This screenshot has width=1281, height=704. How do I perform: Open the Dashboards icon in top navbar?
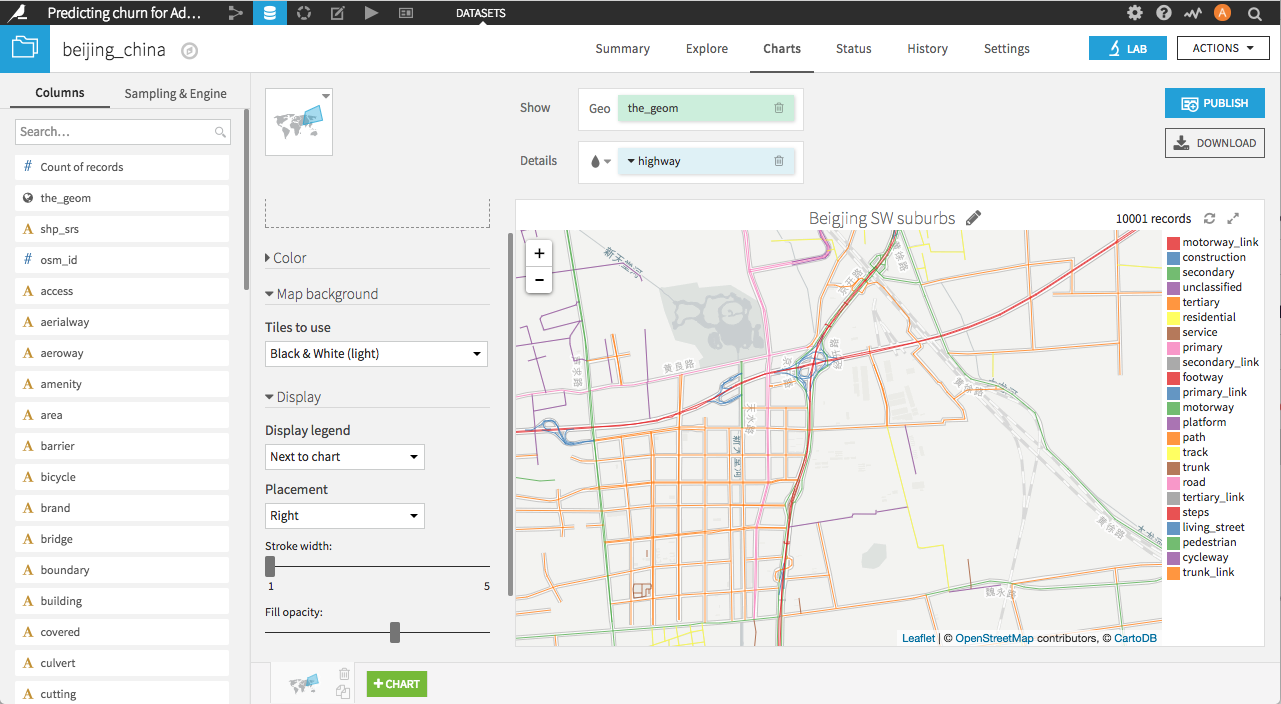pyautogui.click(x=403, y=13)
